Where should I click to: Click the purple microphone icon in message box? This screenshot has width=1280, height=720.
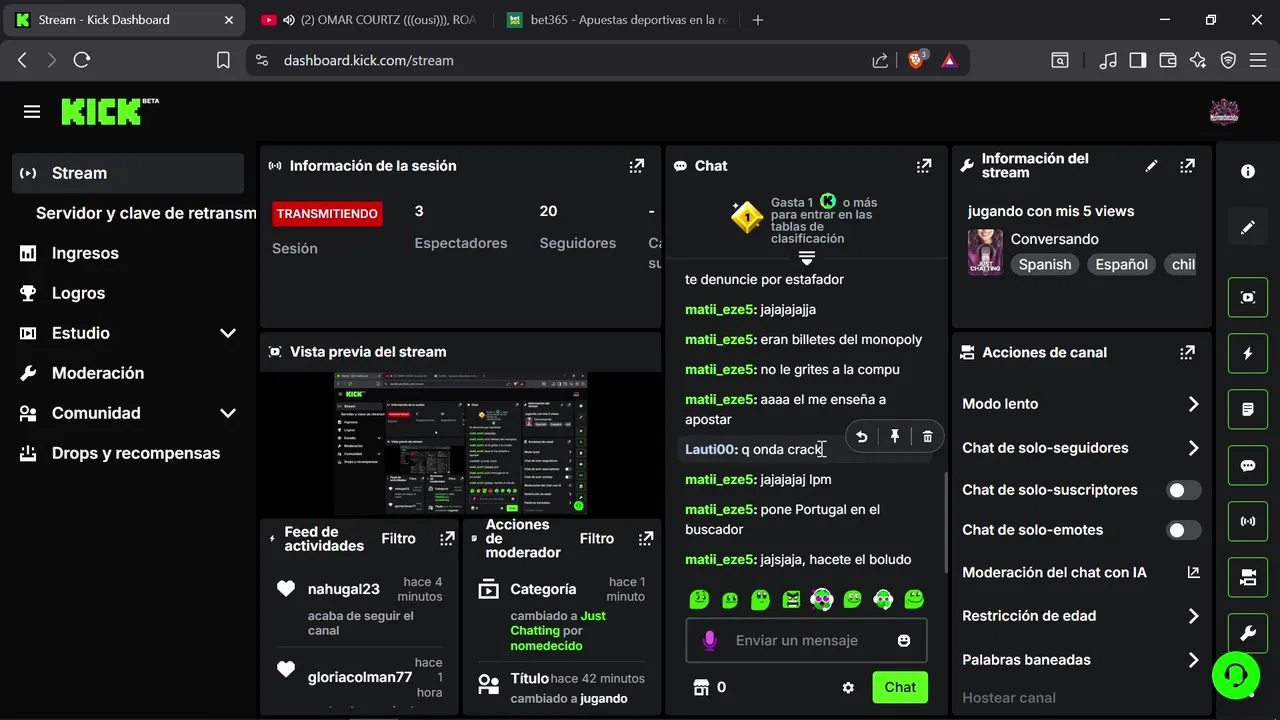tap(710, 640)
